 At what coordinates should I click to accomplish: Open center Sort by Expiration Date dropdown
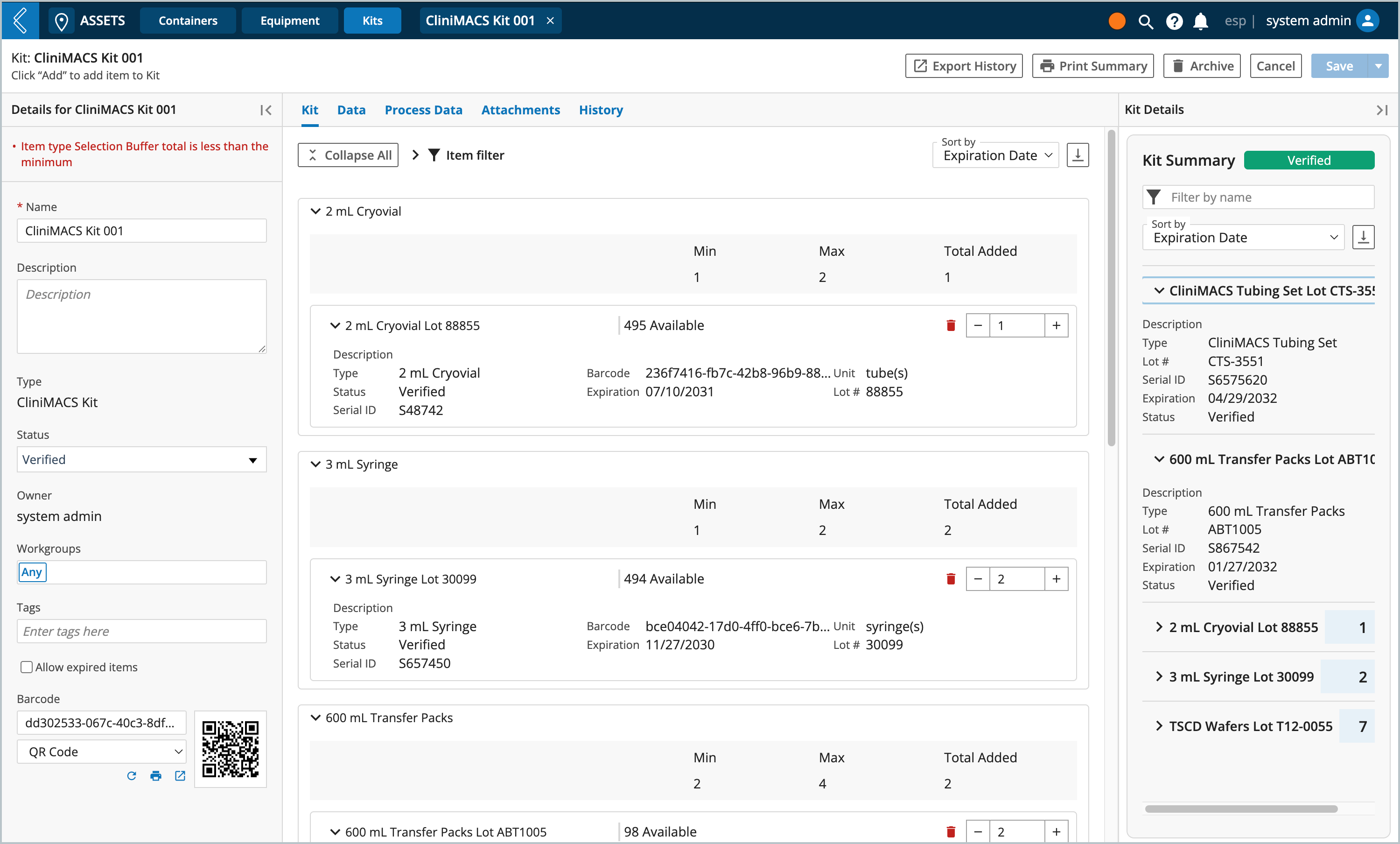(995, 155)
